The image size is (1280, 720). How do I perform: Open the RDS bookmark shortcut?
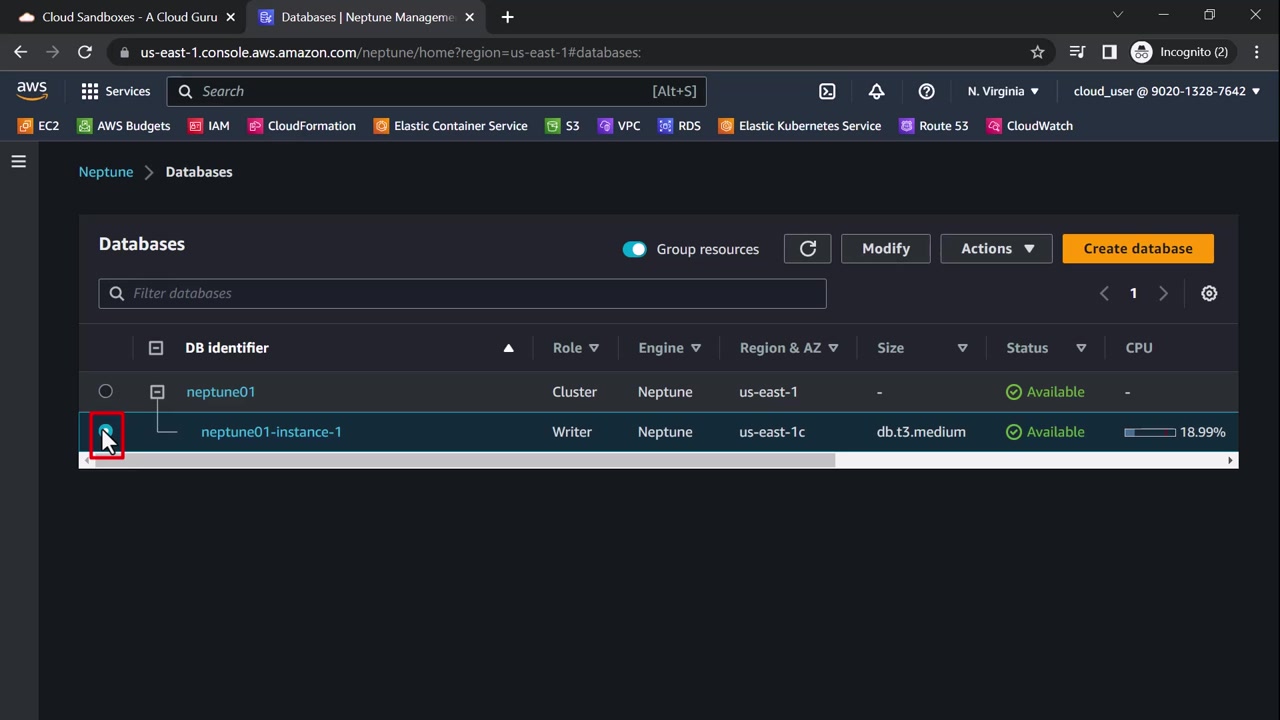tap(679, 126)
